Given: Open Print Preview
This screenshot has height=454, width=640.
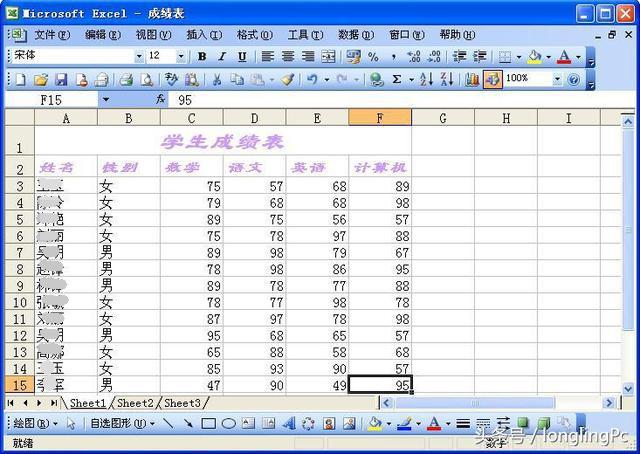Looking at the screenshot, I should [147, 79].
